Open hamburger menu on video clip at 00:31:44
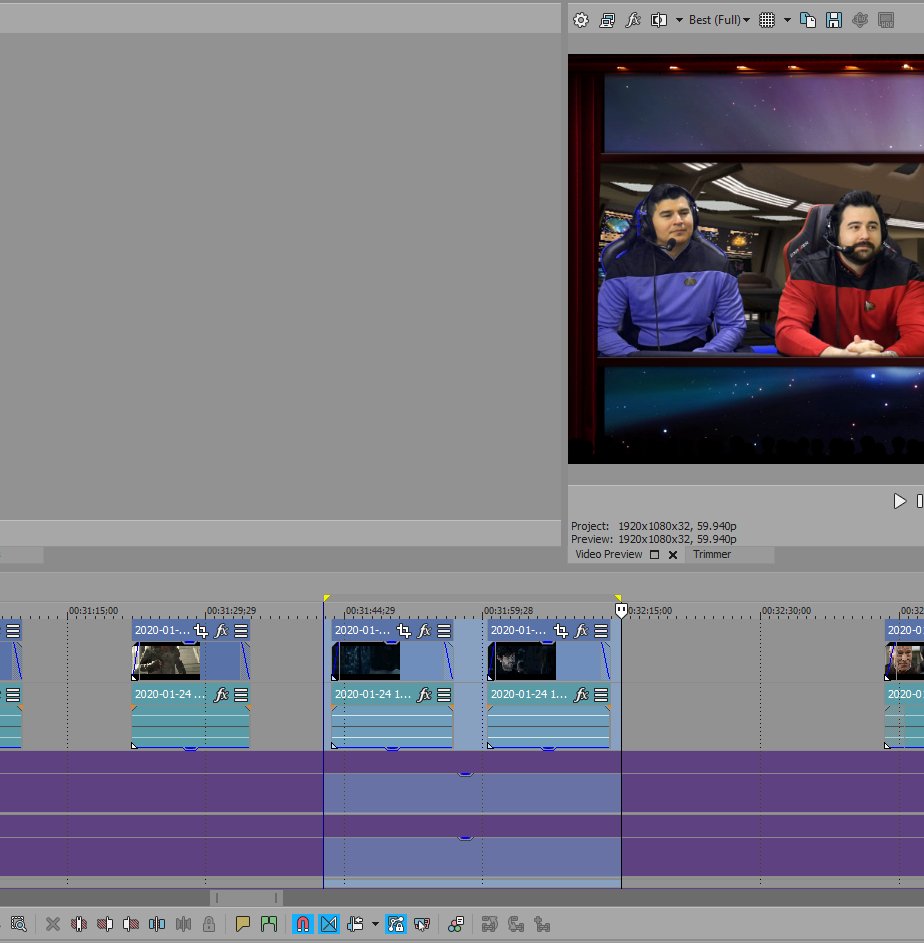The image size is (924, 943). (444, 630)
